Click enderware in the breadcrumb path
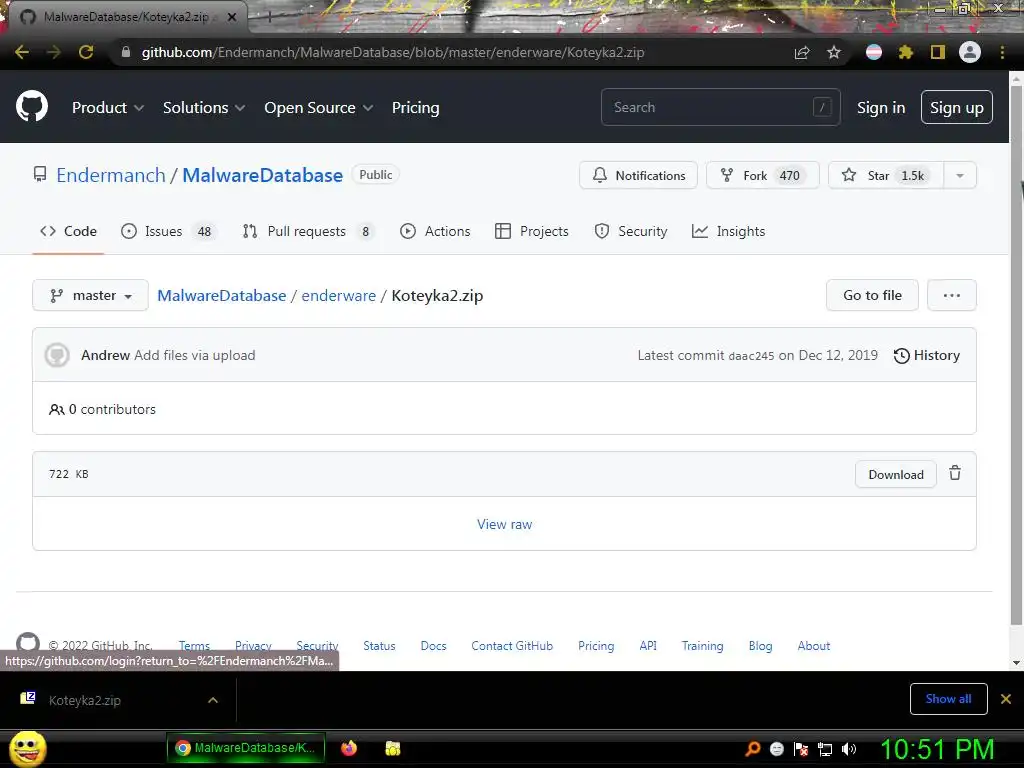 click(338, 295)
